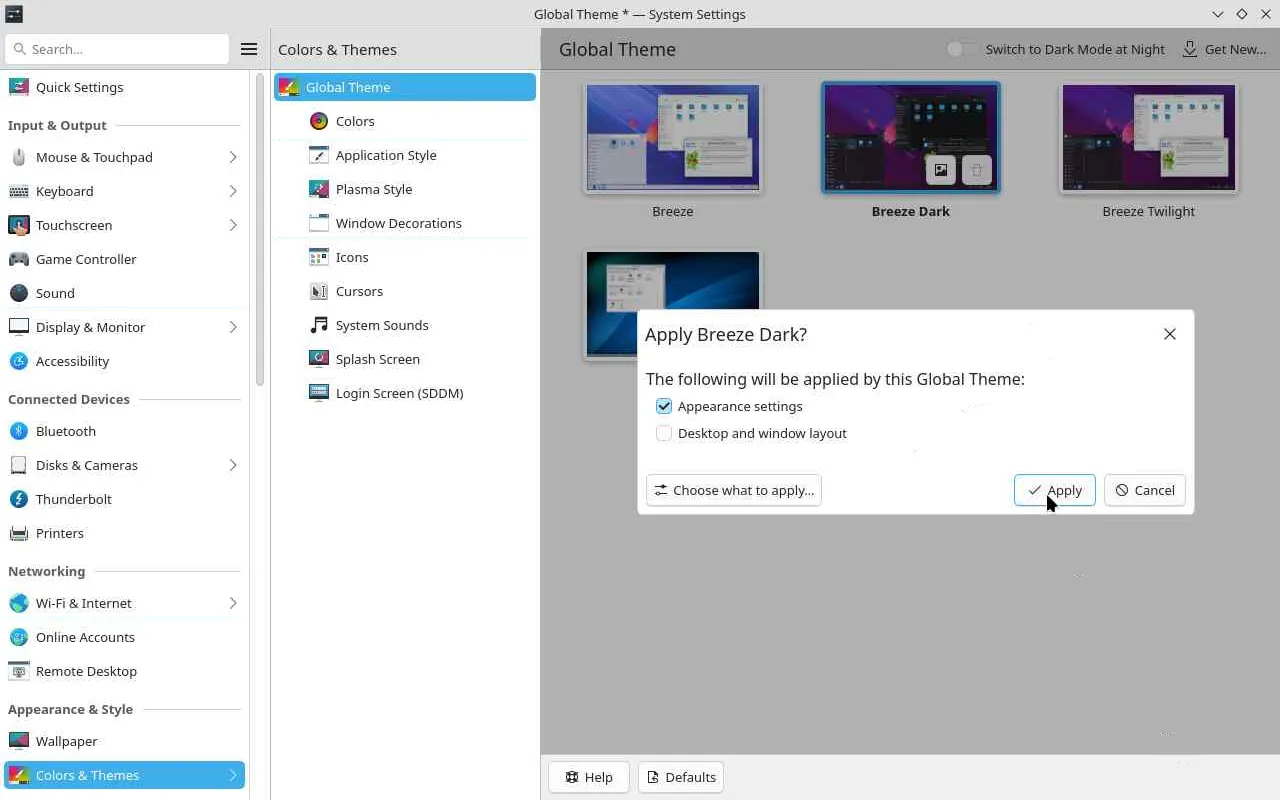Viewport: 1280px width, 800px height.
Task: Click the Help button
Action: point(588,777)
